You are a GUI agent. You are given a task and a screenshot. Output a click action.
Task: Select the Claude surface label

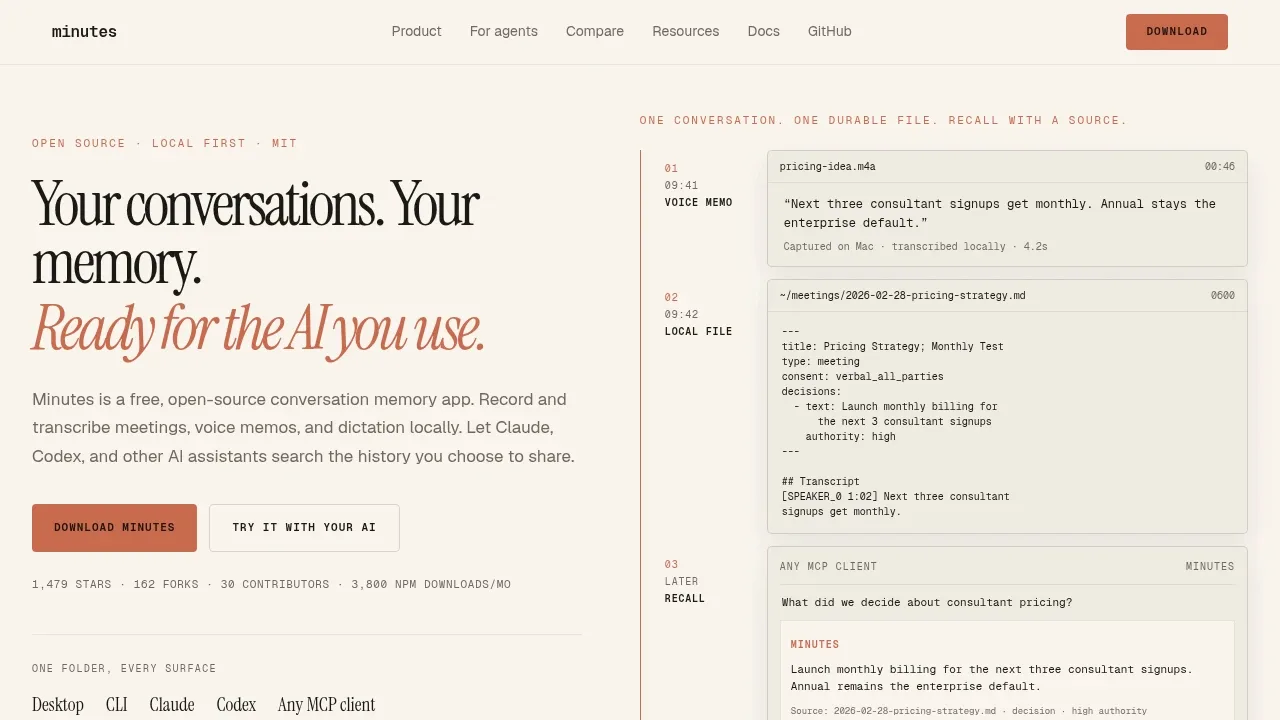point(172,705)
